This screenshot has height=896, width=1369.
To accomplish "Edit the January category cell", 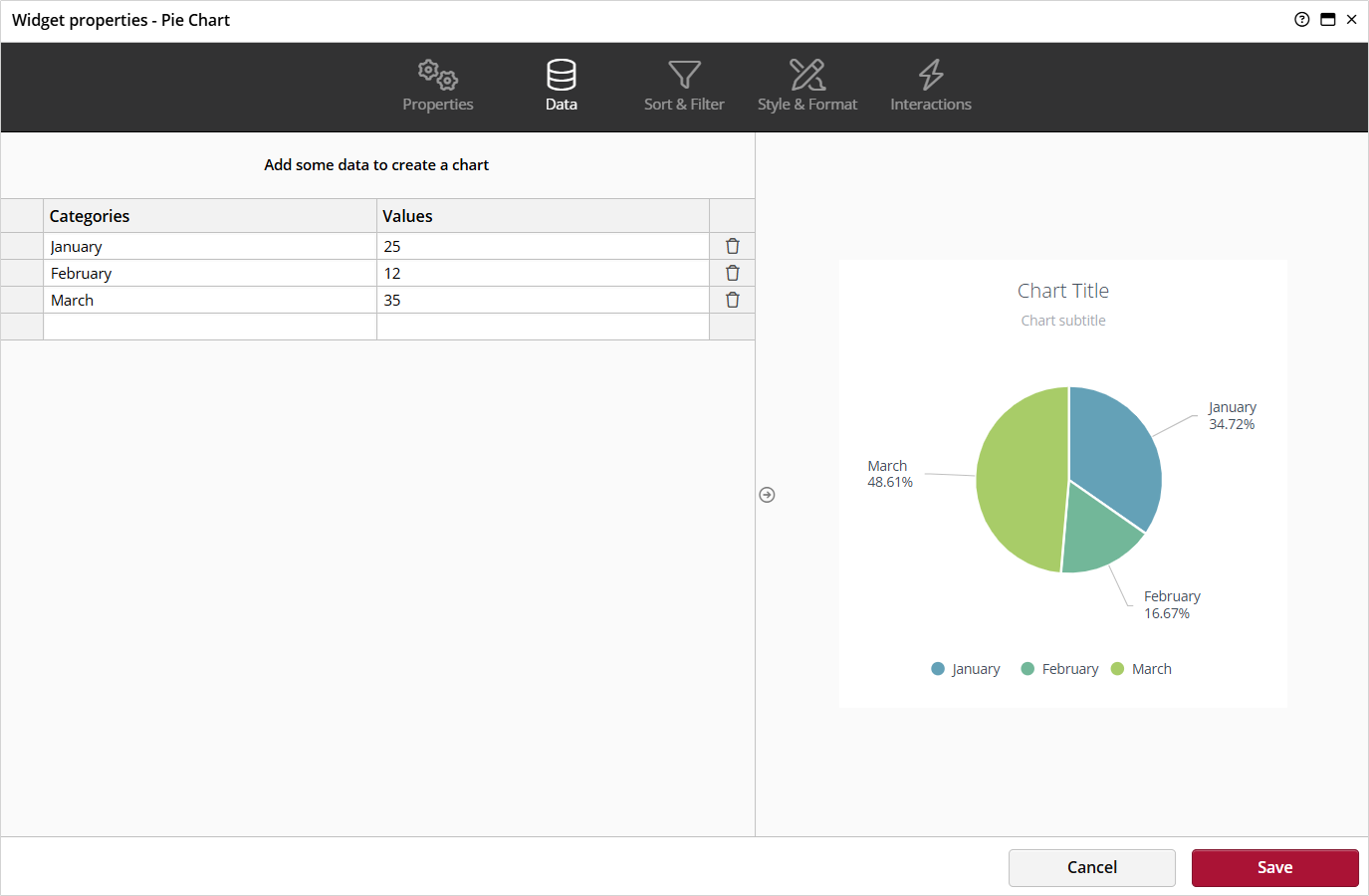I will point(210,246).
